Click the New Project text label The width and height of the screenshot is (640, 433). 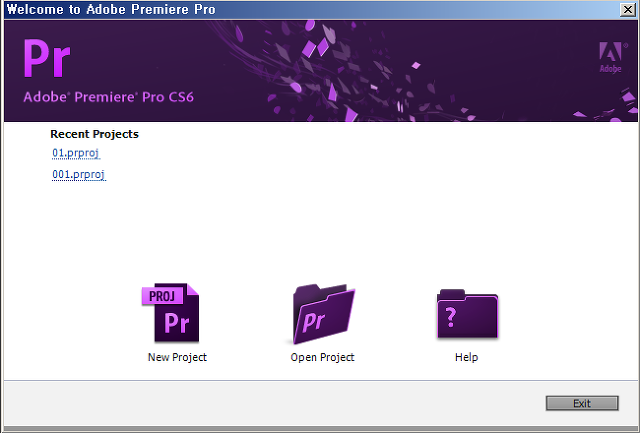177,357
